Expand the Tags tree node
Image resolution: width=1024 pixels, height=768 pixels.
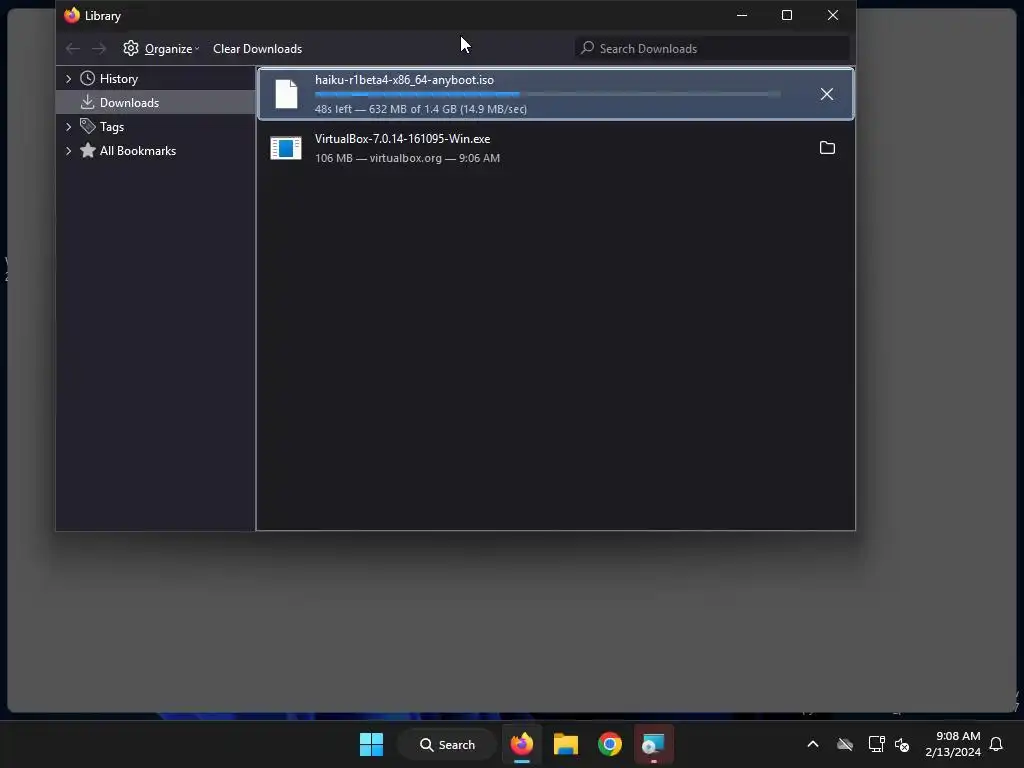click(x=69, y=127)
